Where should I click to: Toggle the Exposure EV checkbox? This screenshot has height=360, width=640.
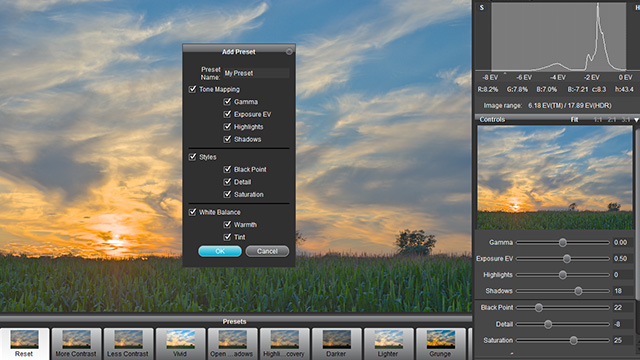point(227,114)
